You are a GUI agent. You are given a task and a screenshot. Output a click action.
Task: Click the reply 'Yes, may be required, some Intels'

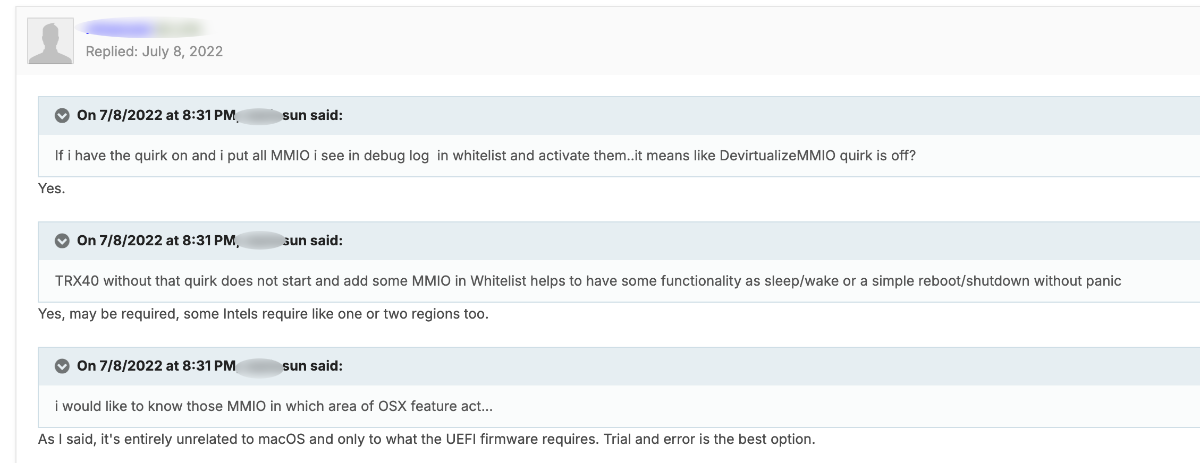(262, 314)
